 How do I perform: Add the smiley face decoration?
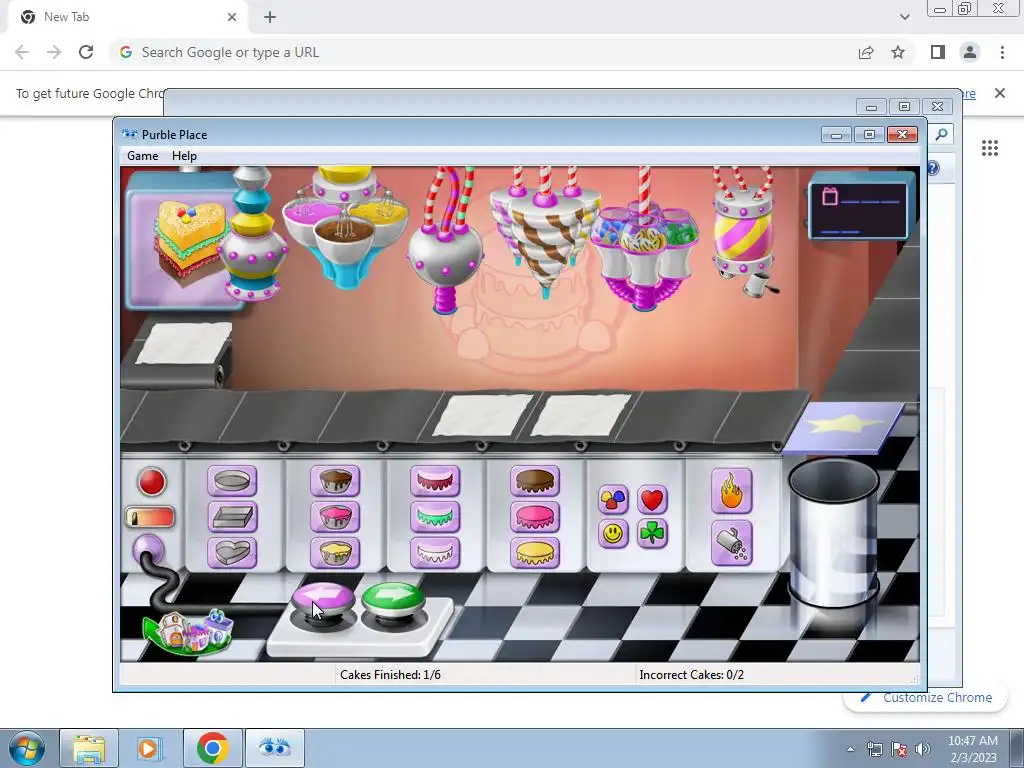click(613, 534)
